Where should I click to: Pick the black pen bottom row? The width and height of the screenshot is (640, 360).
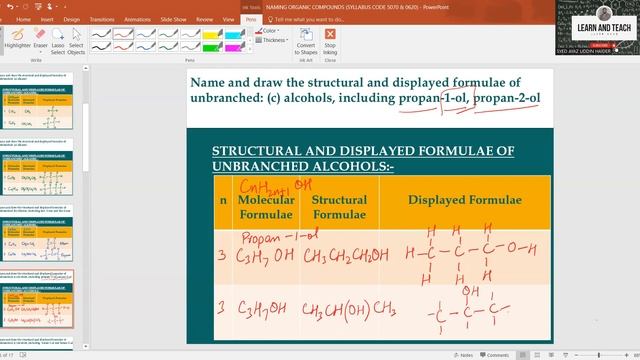[x=101, y=47]
